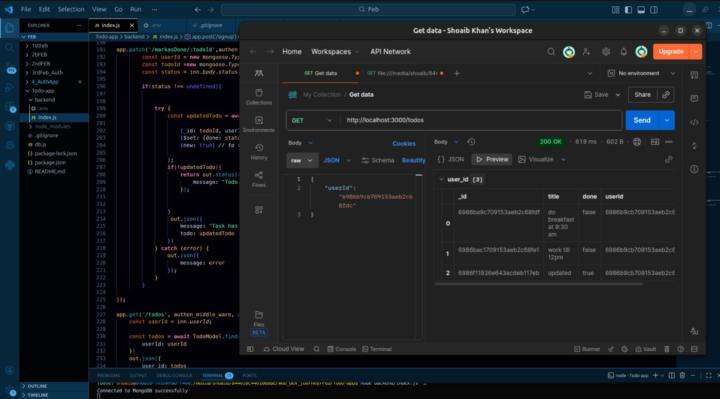Add a new request tab with the plus icon
Image resolution: width=720 pixels, height=399 pixels.
pos(456,73)
